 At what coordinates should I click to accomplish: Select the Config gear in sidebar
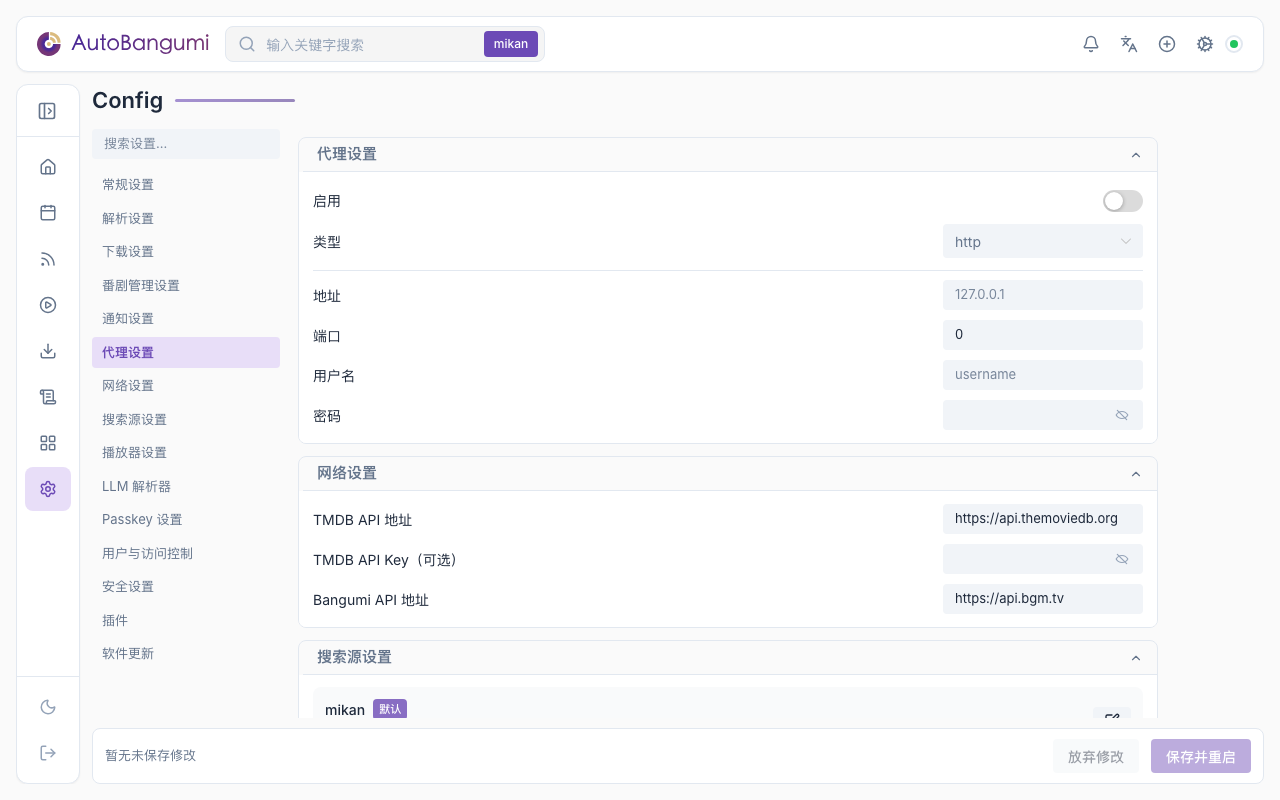point(48,489)
